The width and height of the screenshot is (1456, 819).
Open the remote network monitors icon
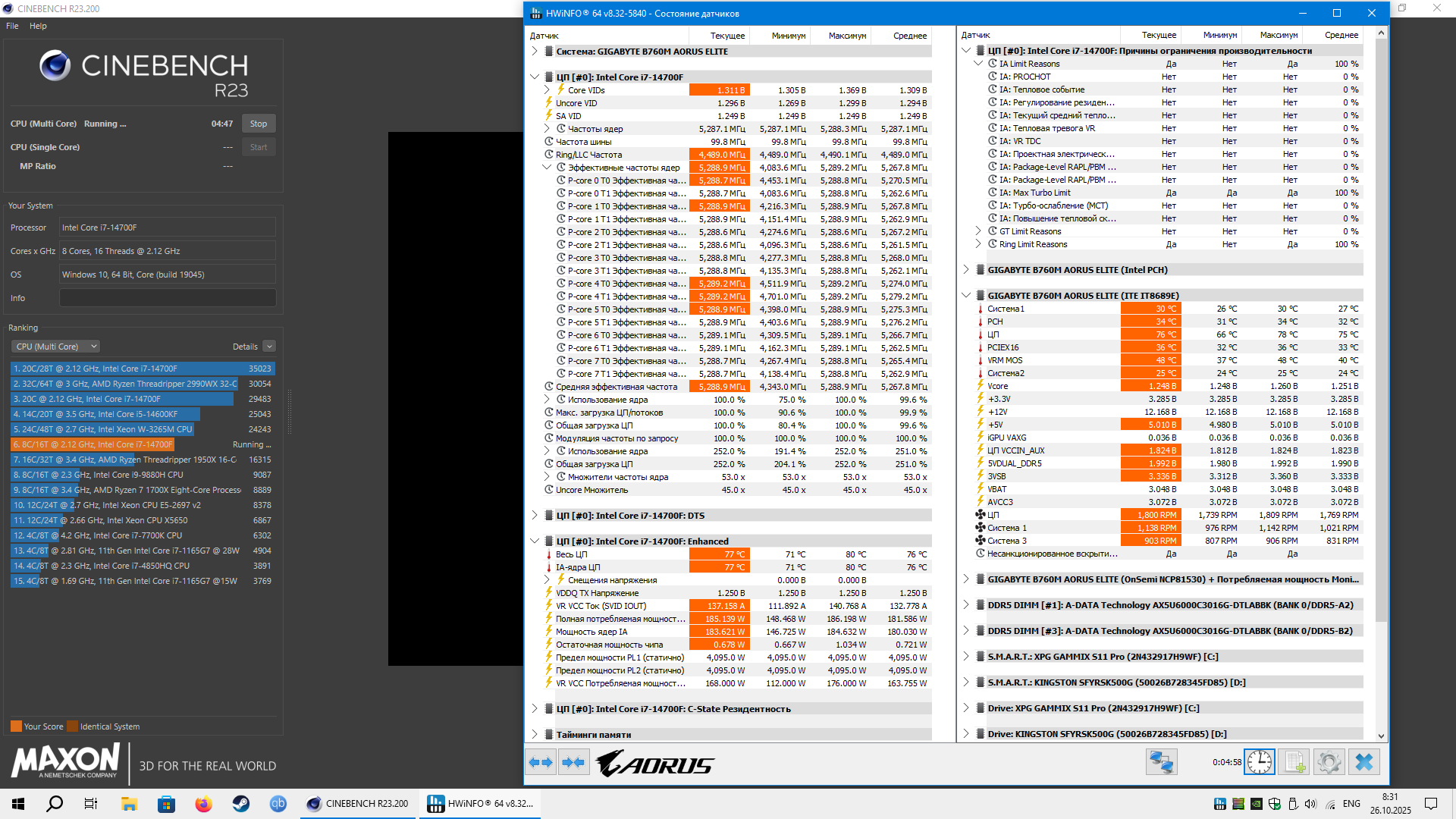click(1161, 762)
